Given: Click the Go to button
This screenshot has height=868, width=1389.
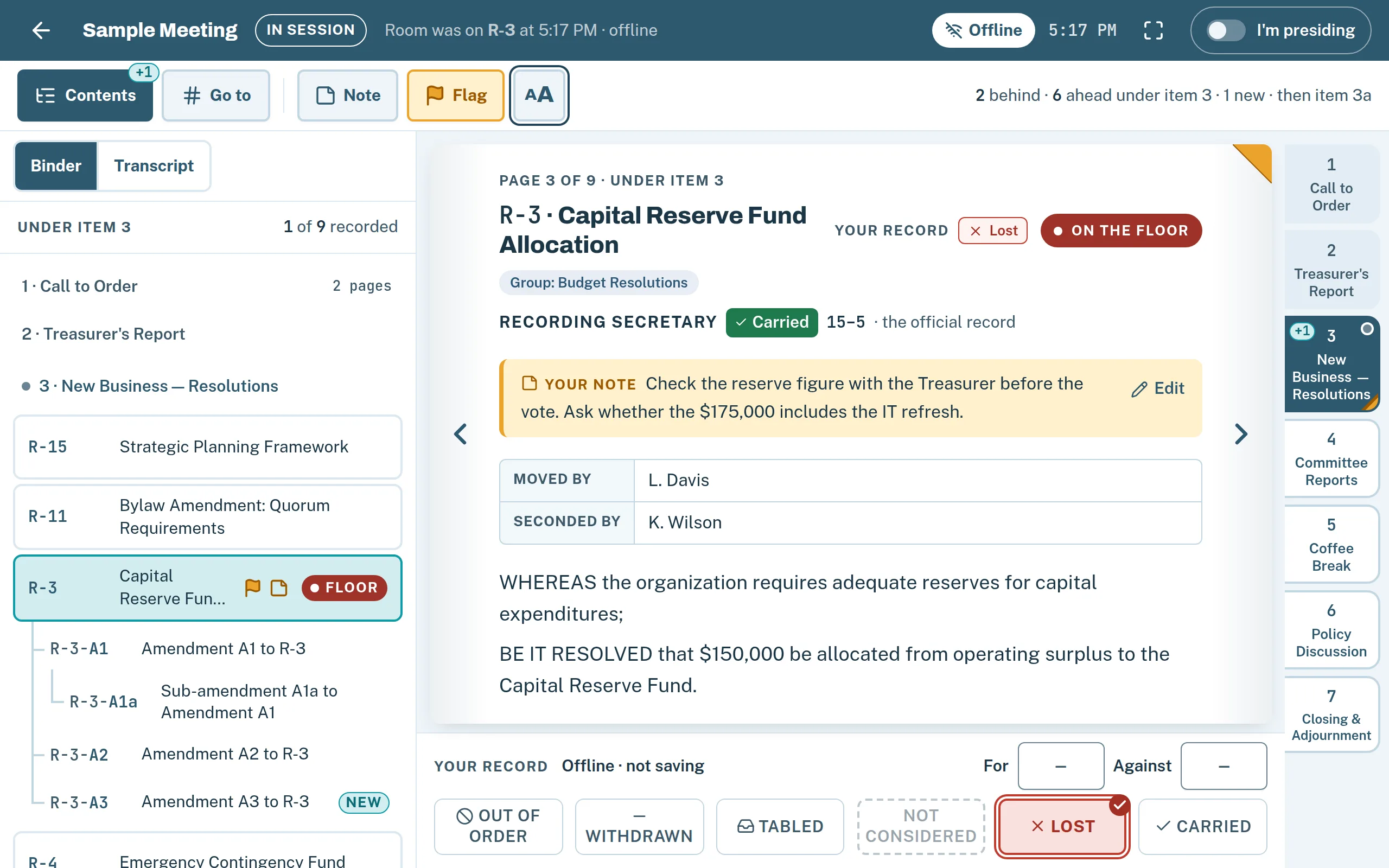Looking at the screenshot, I should (x=216, y=95).
